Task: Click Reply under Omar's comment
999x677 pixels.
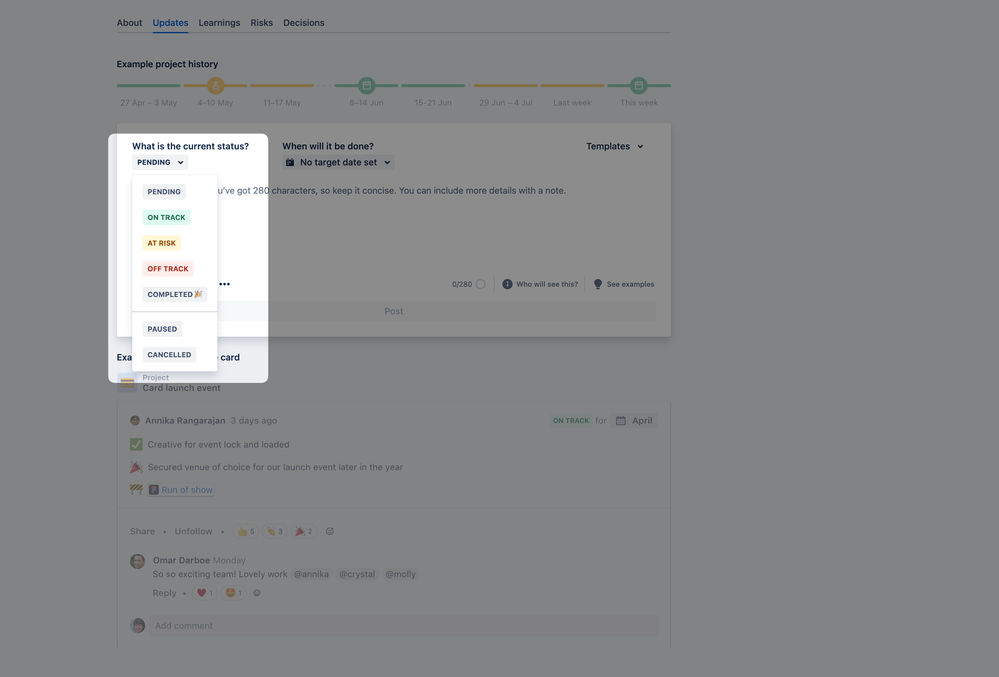Action: (x=164, y=593)
